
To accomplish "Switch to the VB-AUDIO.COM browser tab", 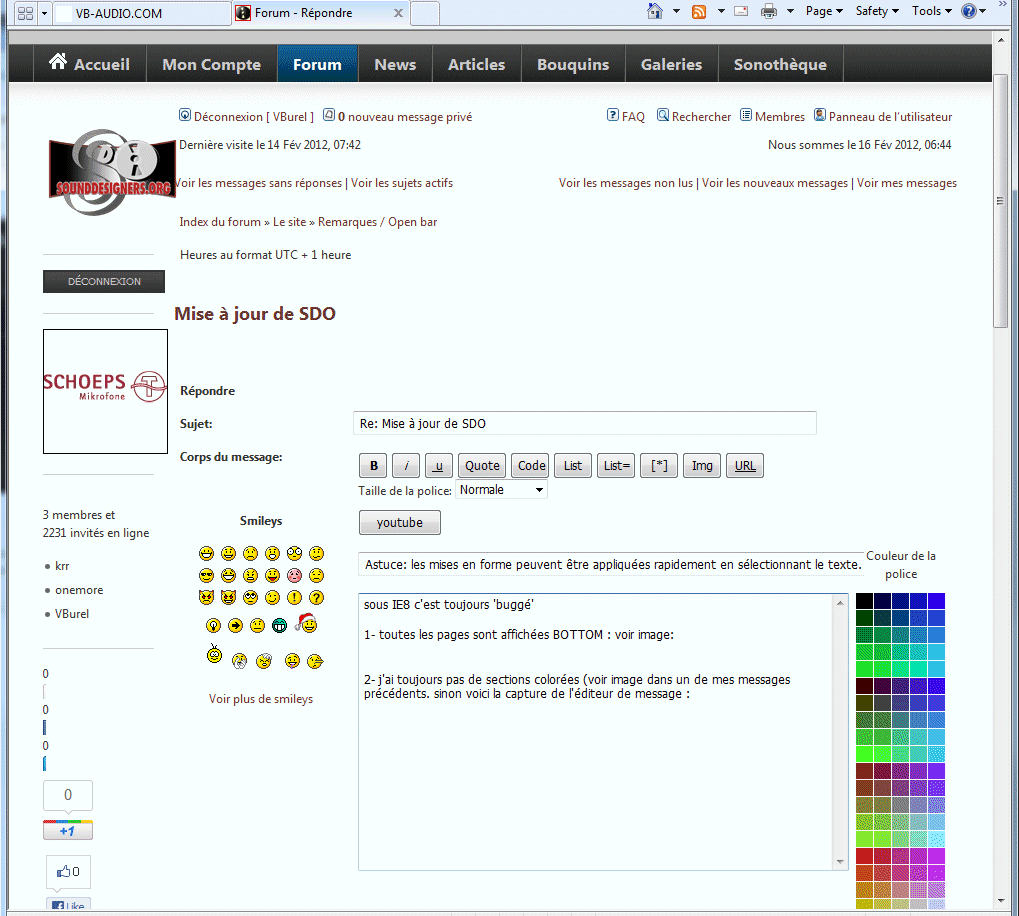I will coord(140,13).
